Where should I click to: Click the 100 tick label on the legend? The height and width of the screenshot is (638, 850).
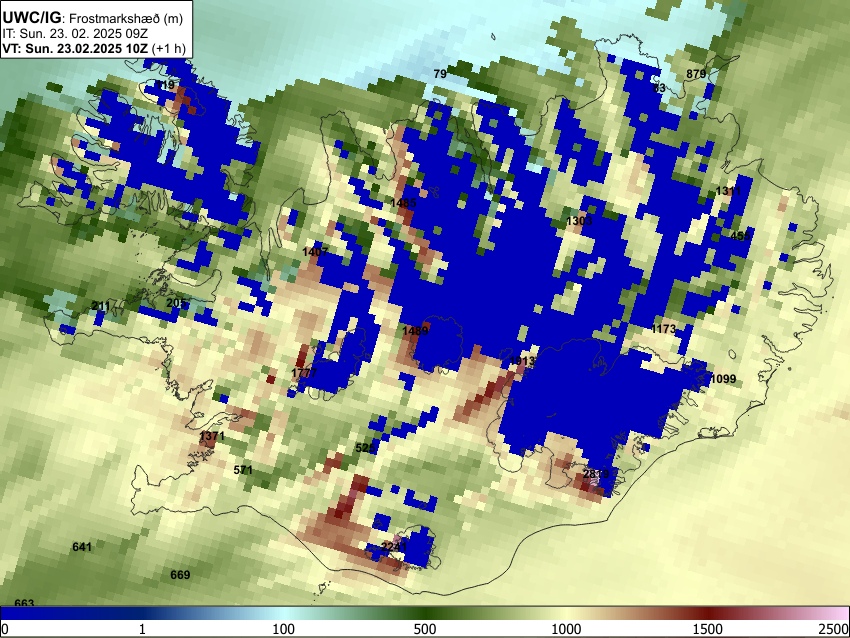click(x=284, y=629)
